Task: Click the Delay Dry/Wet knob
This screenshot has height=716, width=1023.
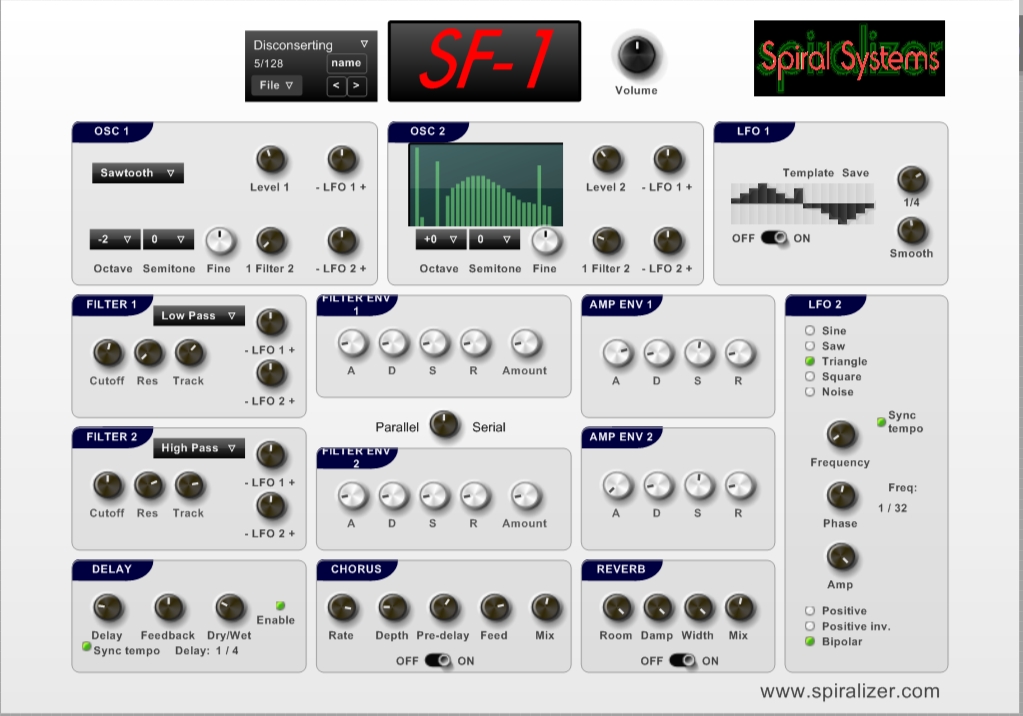Action: click(230, 608)
